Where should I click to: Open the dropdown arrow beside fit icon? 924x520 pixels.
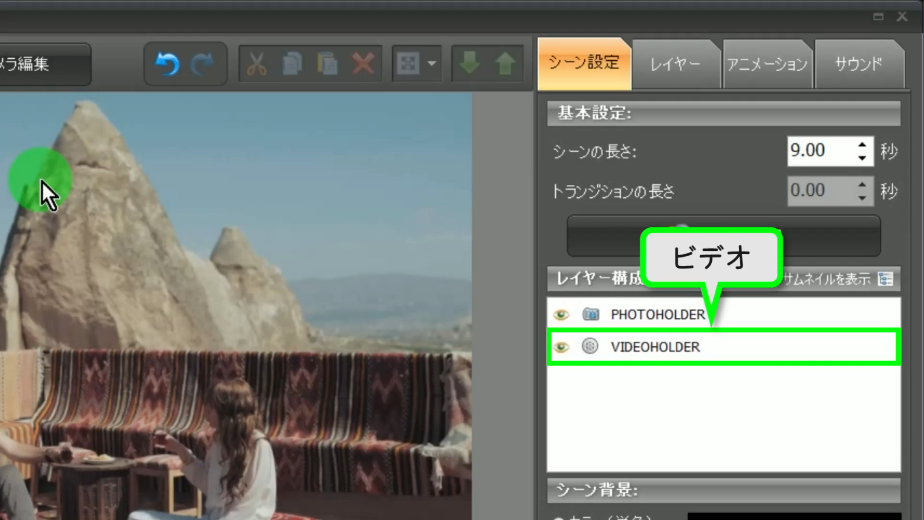coord(432,64)
